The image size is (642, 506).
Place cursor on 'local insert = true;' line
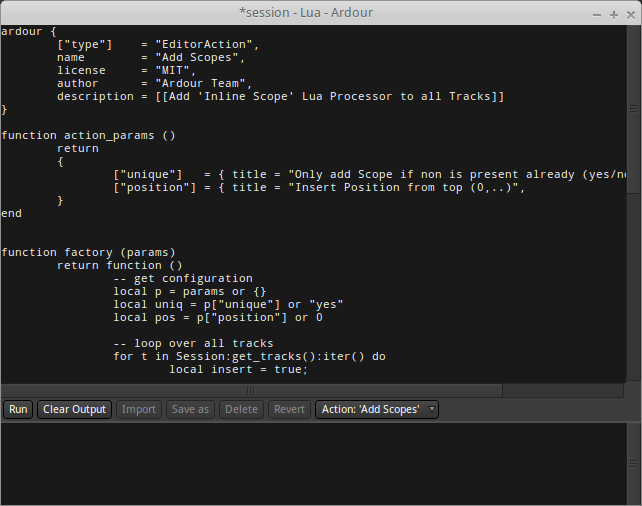coord(238,370)
